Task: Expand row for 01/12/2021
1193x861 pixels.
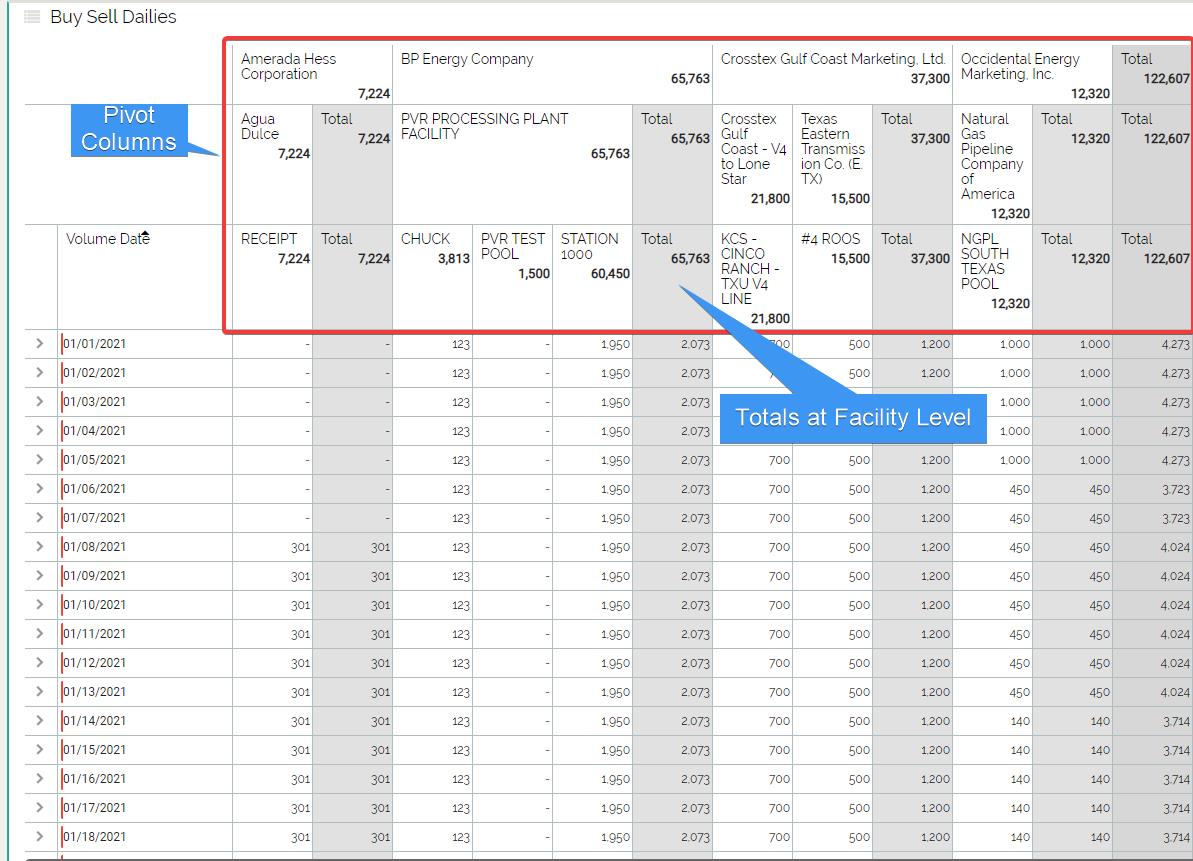Action: pos(40,663)
